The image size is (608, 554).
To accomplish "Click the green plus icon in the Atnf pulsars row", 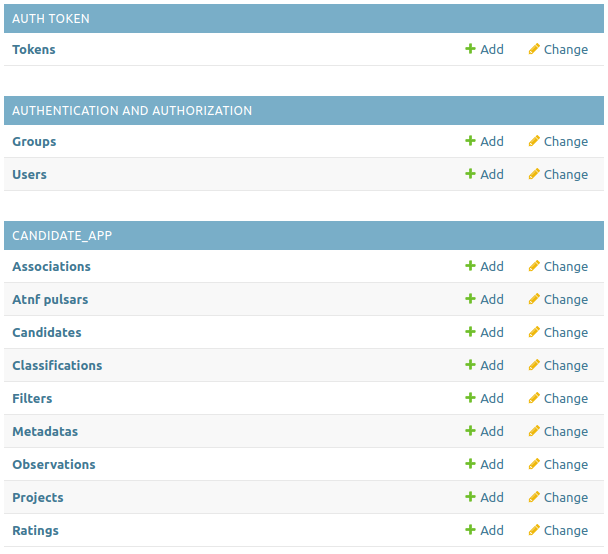I will [x=470, y=299].
